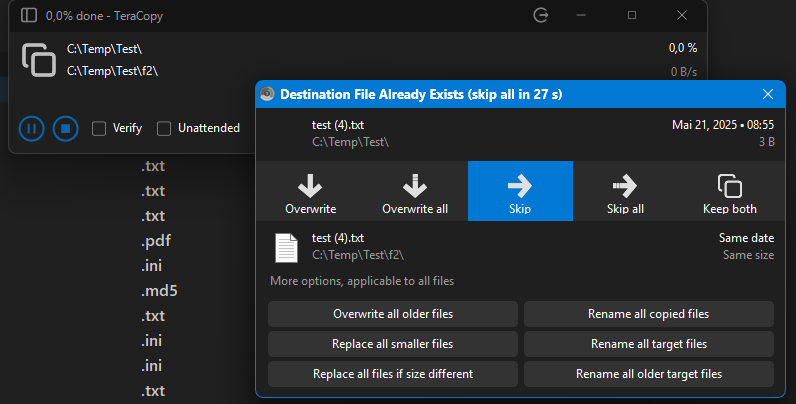Choose Skip all for conflicts
Image resolution: width=796 pixels, height=404 pixels.
tap(625, 192)
